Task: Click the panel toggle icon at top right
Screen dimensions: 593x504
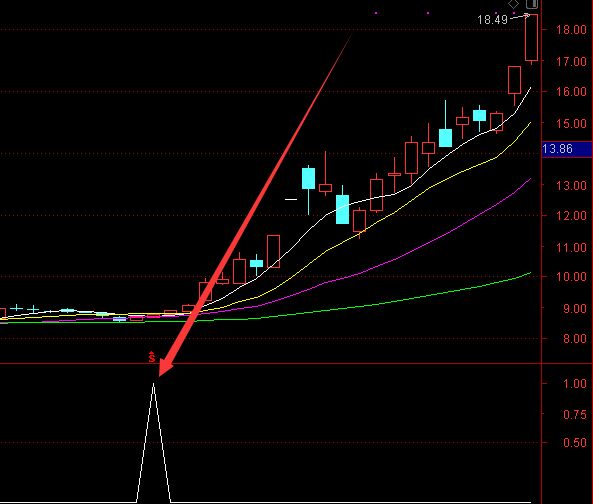Action: pos(532,4)
